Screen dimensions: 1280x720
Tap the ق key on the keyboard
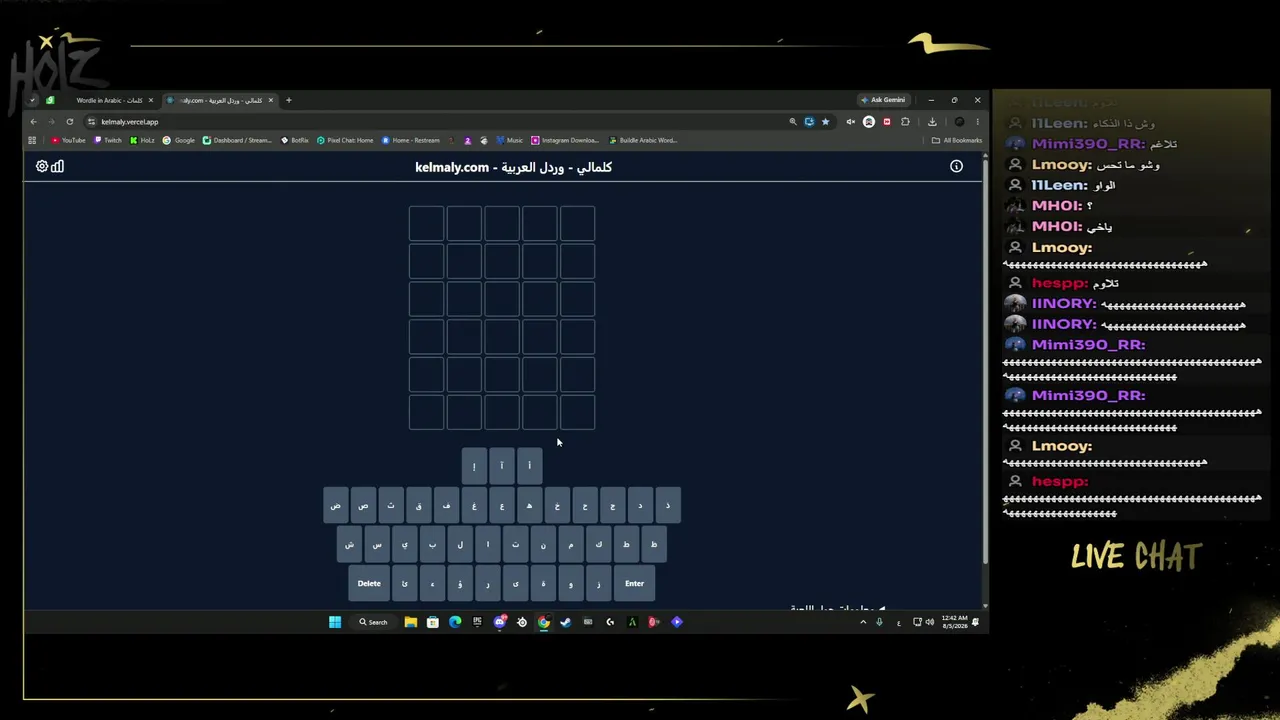(x=419, y=505)
